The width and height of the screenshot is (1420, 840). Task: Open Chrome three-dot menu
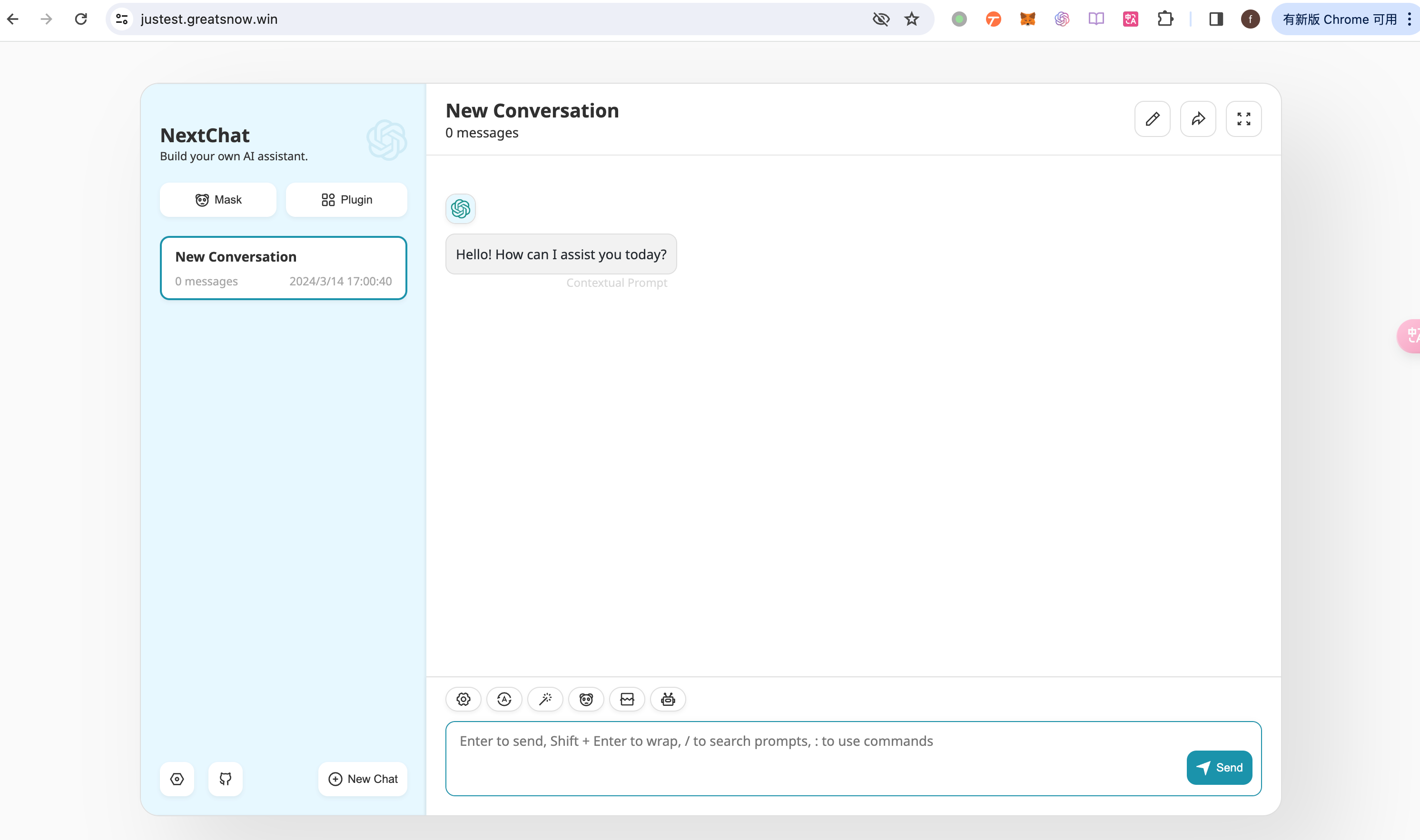1409,19
